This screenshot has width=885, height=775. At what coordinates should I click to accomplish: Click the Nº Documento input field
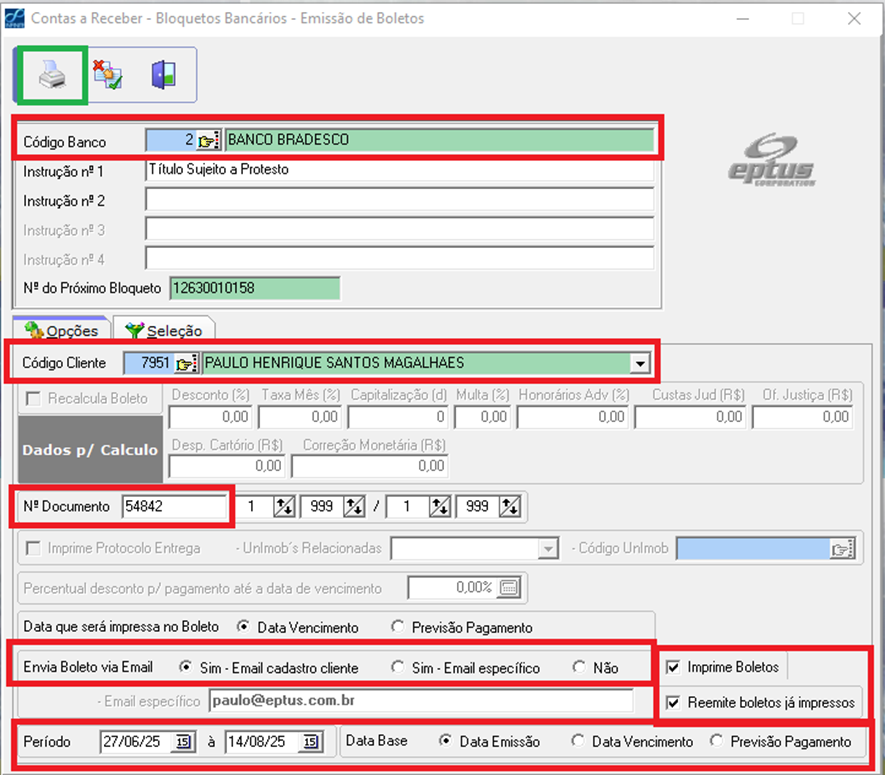tap(175, 507)
